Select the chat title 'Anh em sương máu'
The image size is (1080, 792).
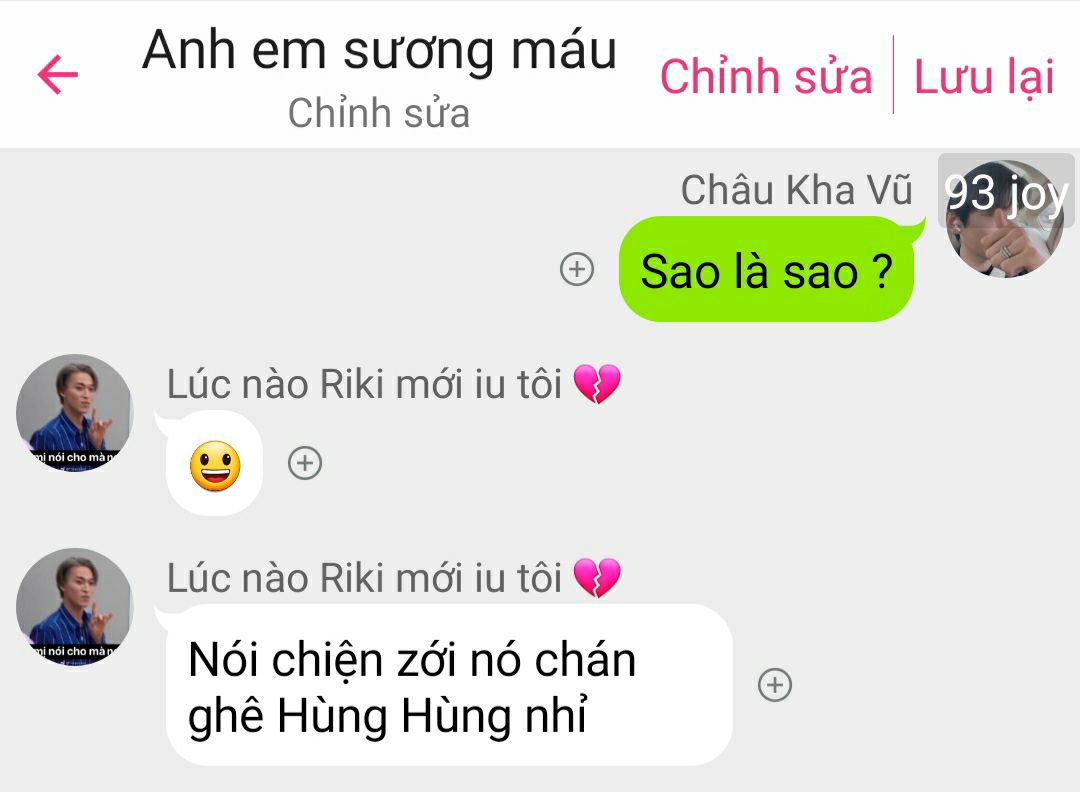[x=379, y=51]
